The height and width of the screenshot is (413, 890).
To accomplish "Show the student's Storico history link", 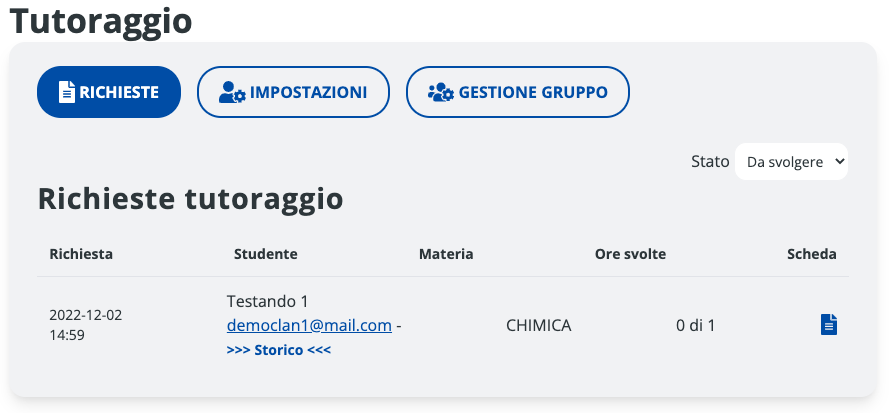I will click(279, 350).
